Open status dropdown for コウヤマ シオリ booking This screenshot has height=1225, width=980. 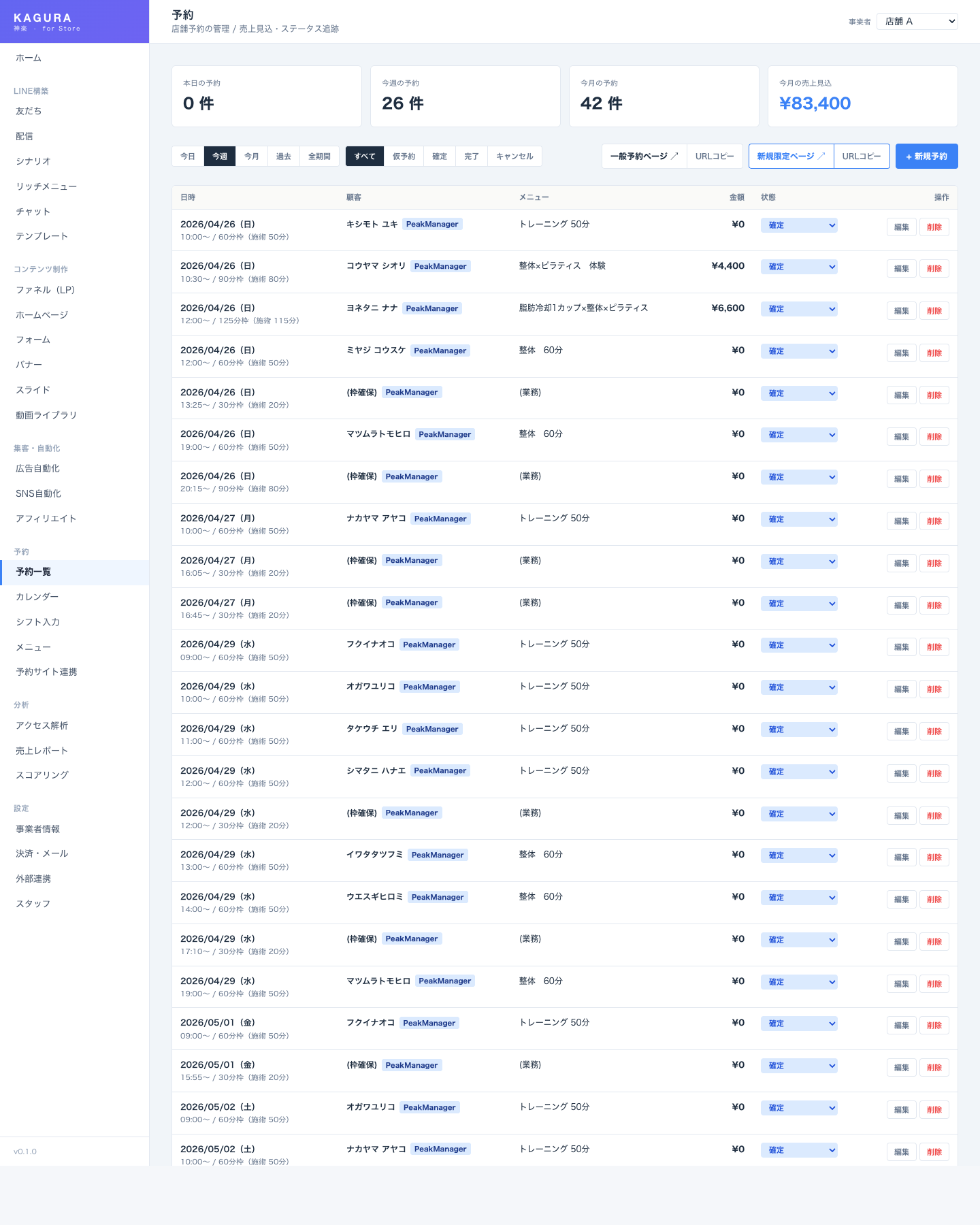[x=798, y=267]
